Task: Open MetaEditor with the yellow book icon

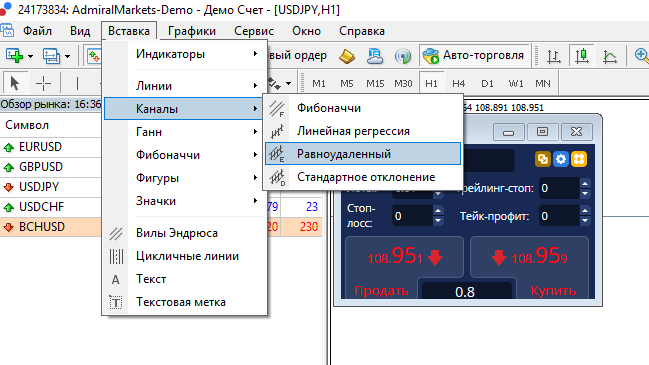Action: 347,56
